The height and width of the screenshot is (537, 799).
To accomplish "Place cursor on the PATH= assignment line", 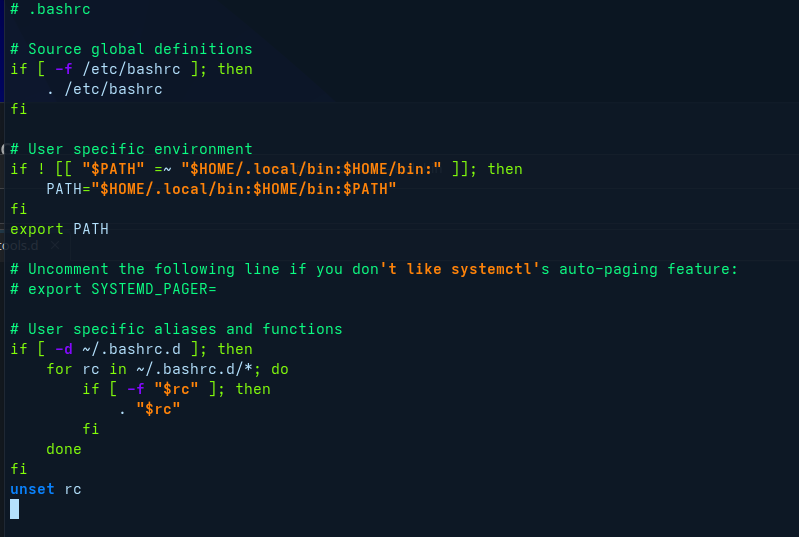I will pyautogui.click(x=221, y=189).
